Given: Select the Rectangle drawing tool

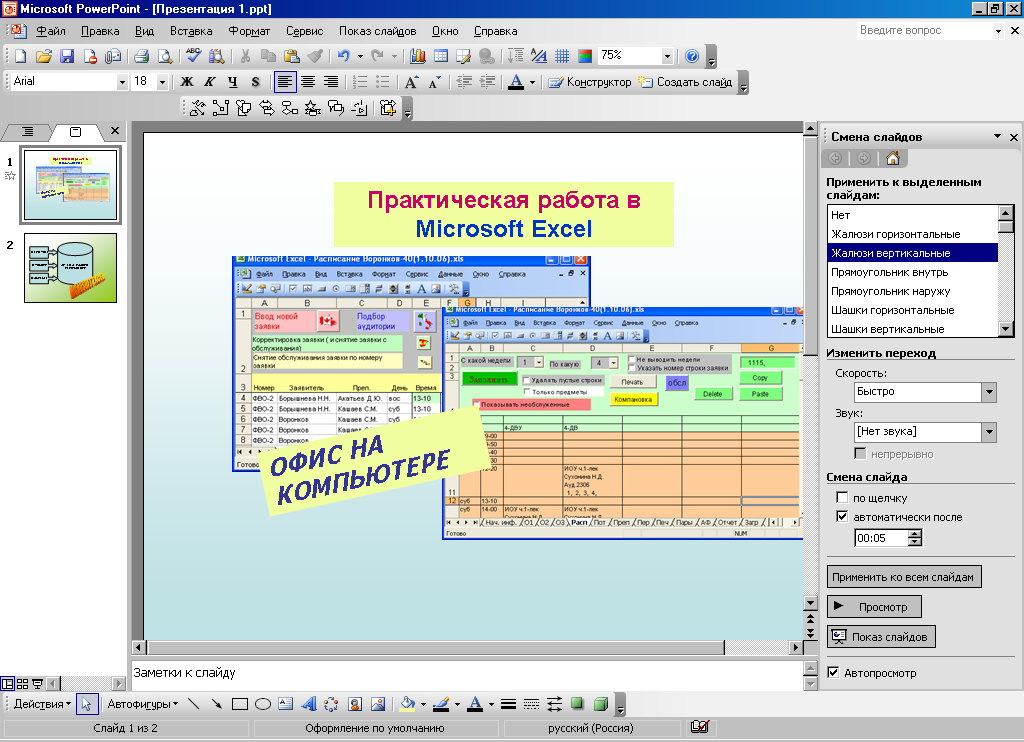Looking at the screenshot, I should pos(240,704).
